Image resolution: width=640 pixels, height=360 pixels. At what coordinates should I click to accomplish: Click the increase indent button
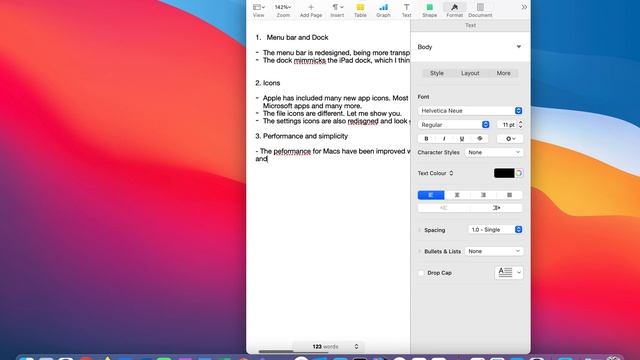496,208
